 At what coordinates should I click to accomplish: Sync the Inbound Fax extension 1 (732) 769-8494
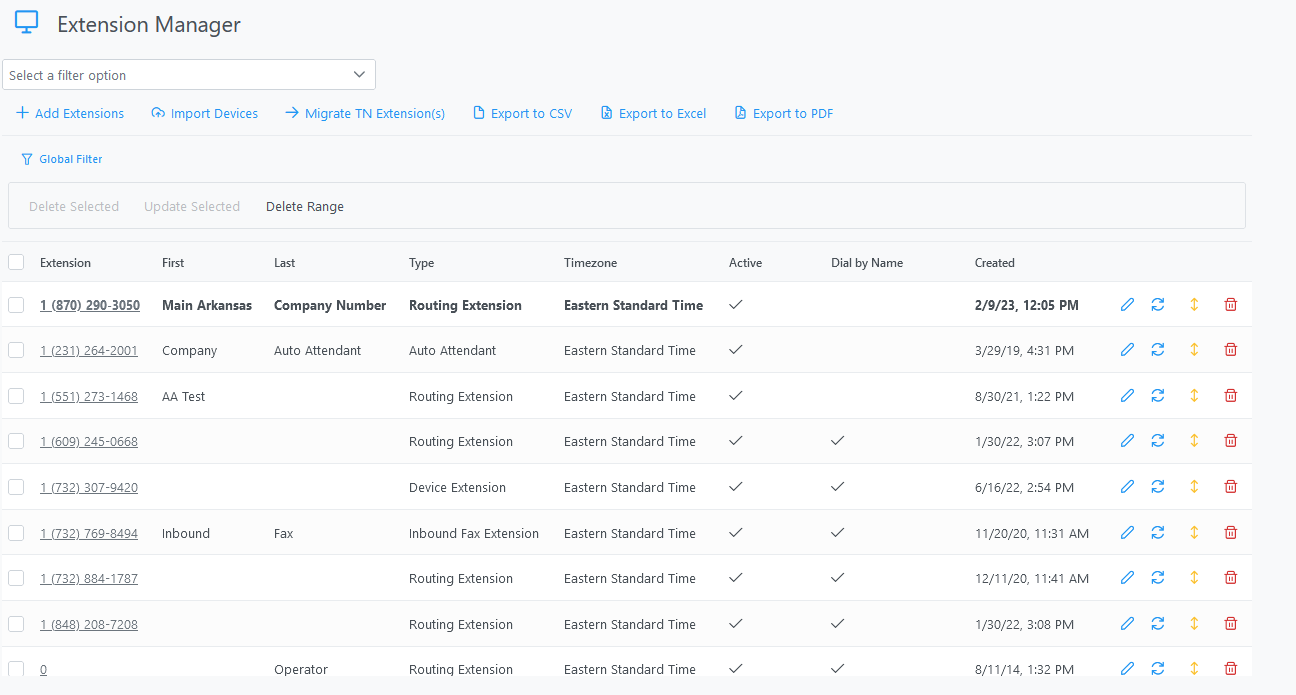point(1158,533)
